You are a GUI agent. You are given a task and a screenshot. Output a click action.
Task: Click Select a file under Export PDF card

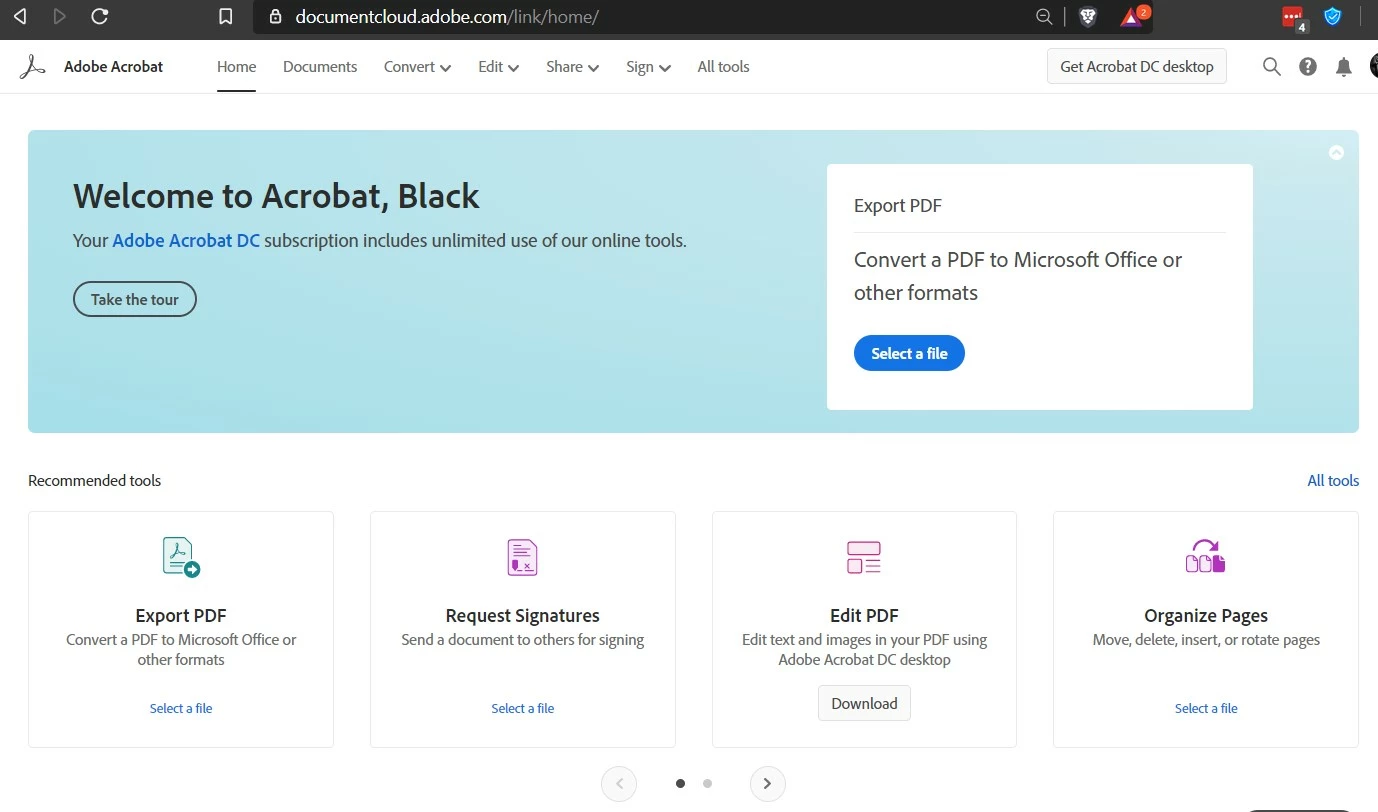tap(181, 708)
